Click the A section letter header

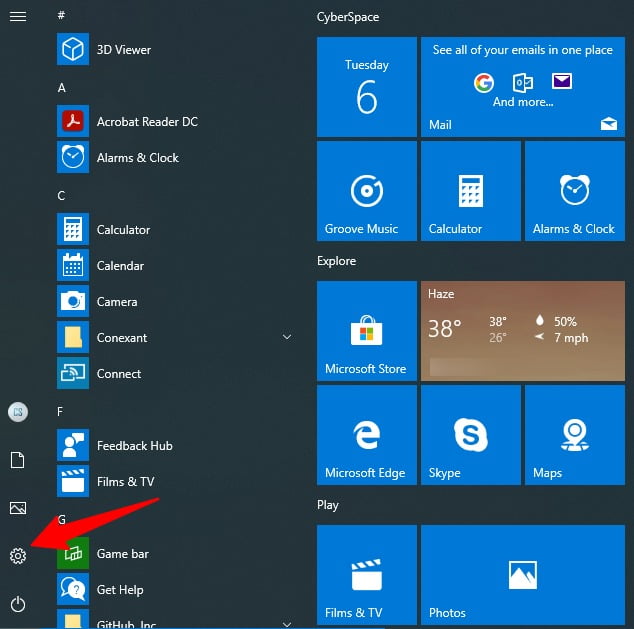(61, 87)
